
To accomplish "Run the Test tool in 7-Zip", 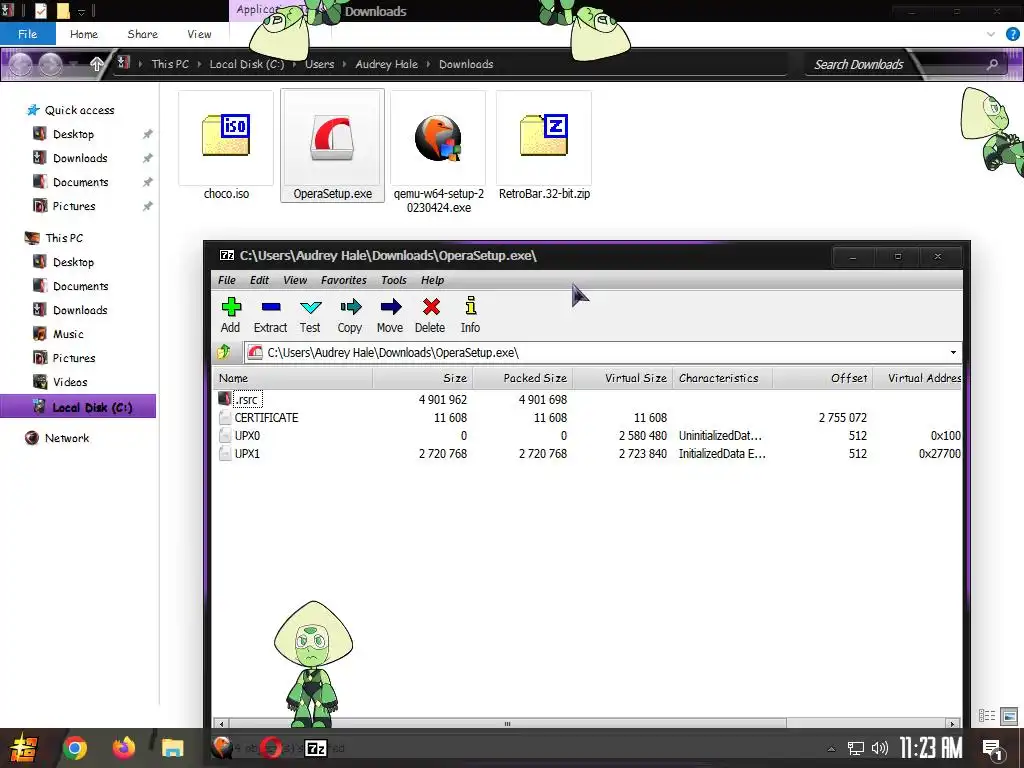I will pyautogui.click(x=310, y=315).
